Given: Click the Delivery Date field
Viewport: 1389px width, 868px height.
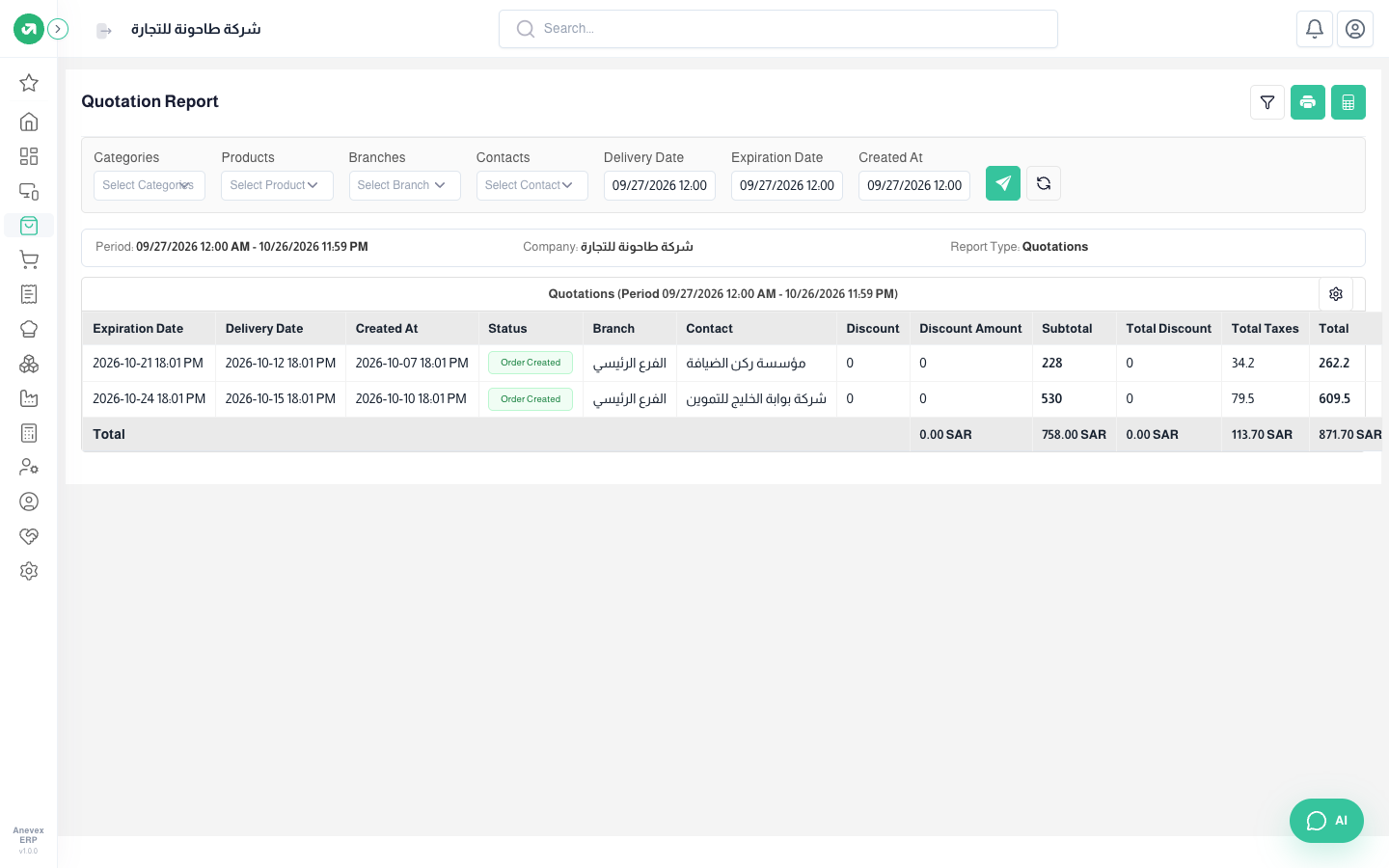Looking at the screenshot, I should [x=660, y=185].
